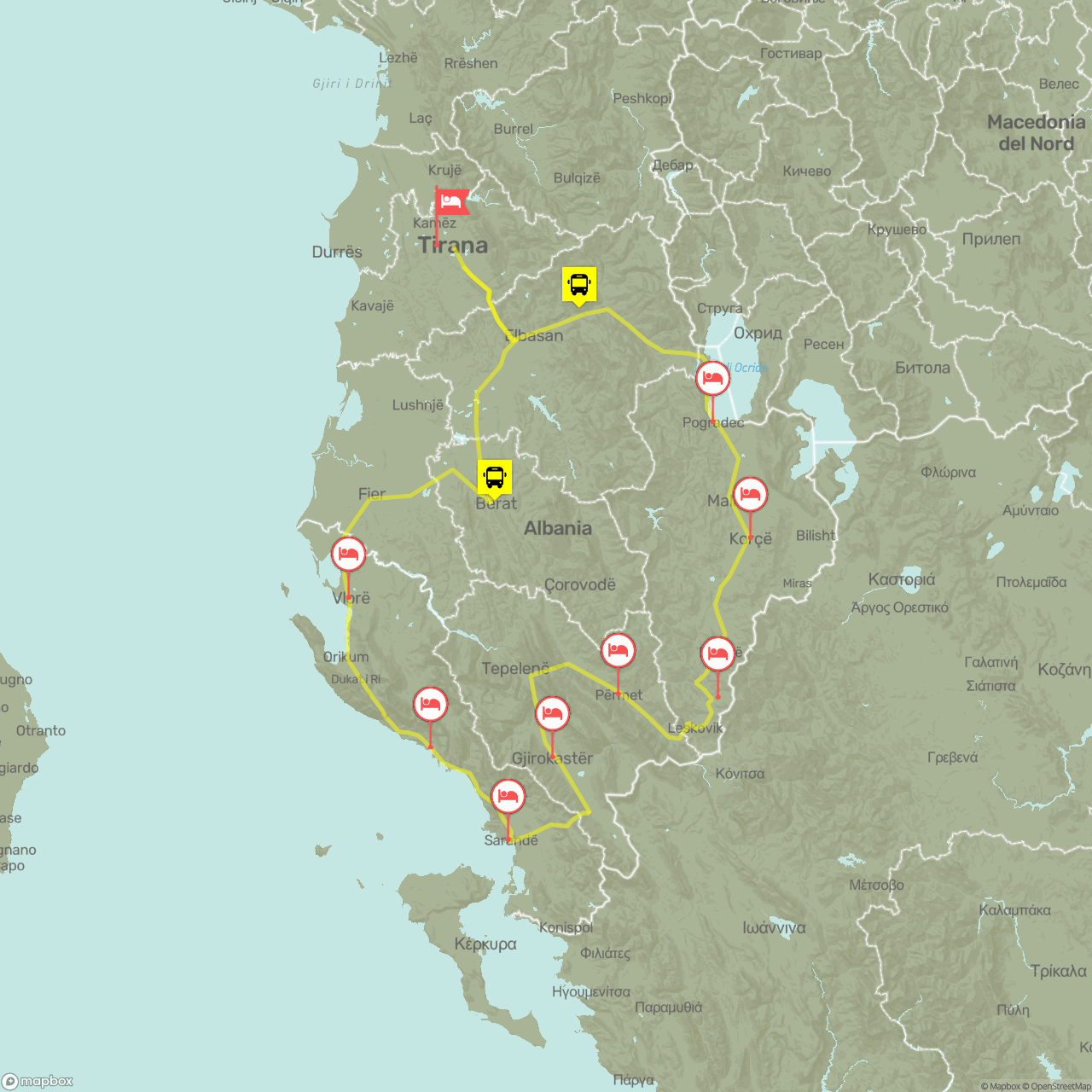Image resolution: width=1092 pixels, height=1092 pixels.
Task: Click the Τρίκαλα label
Action: click(x=1058, y=972)
